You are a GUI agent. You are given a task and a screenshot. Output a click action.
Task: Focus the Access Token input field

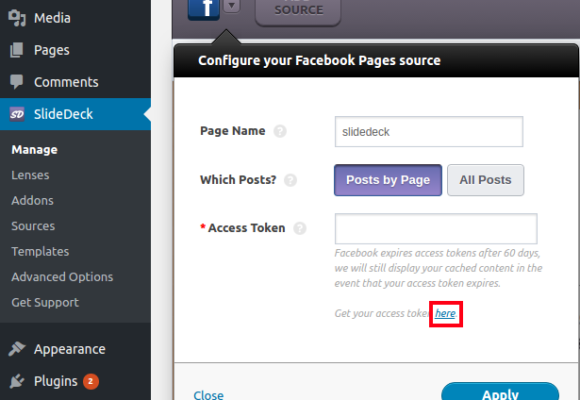point(436,228)
